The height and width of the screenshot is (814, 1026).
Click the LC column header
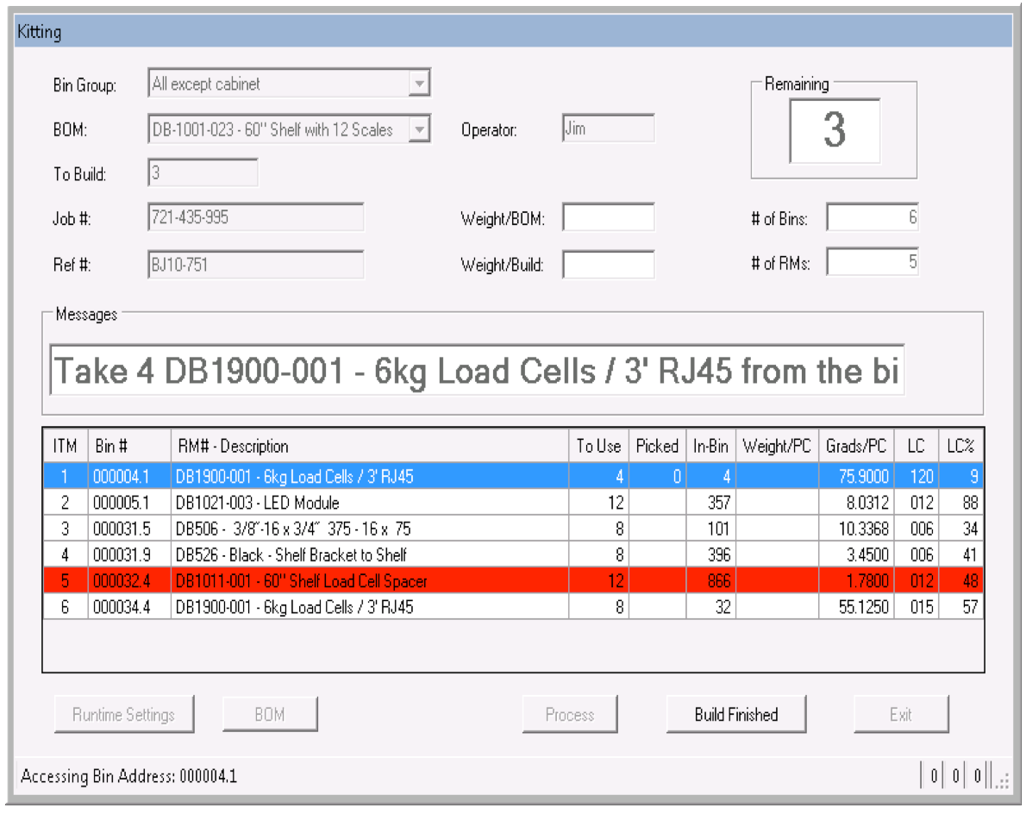[915, 446]
